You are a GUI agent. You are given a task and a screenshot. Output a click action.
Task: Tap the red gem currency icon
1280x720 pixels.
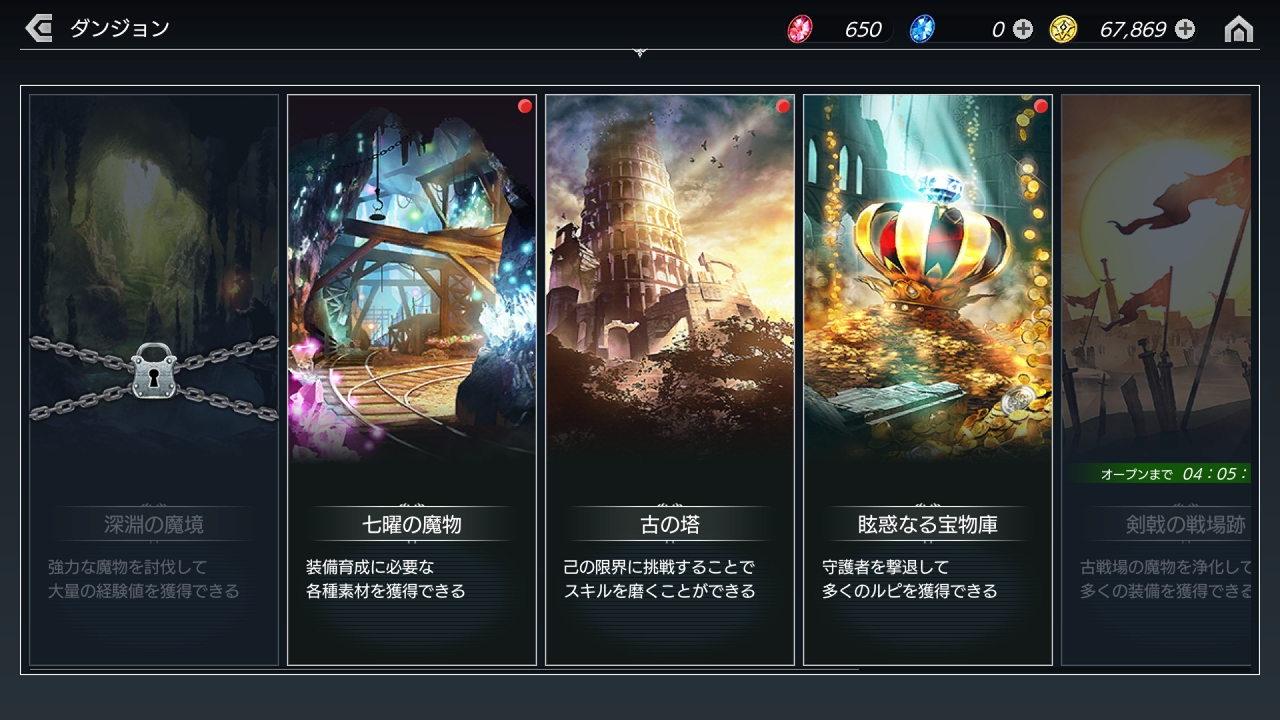[800, 29]
